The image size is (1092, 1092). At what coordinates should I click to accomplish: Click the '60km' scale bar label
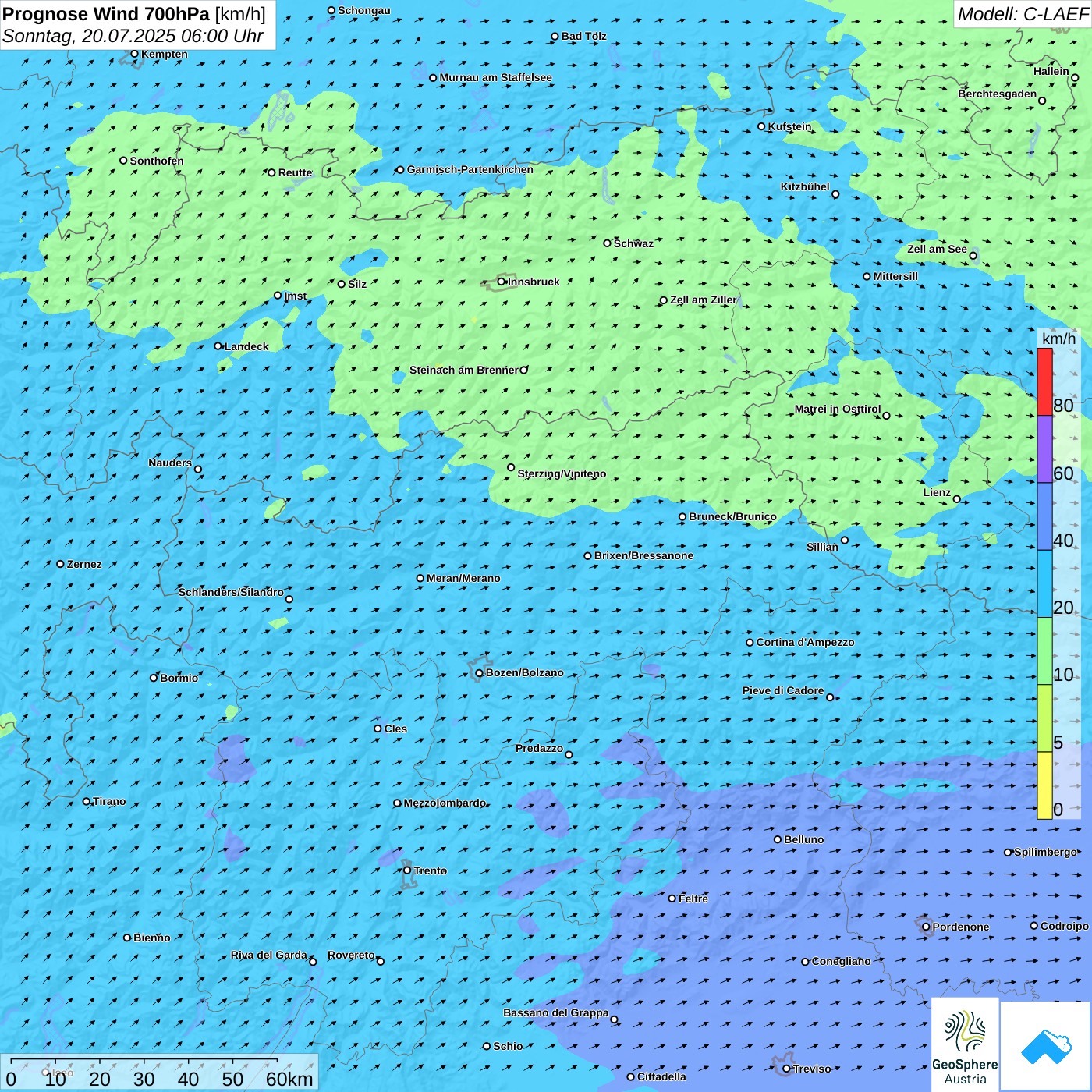coord(289,1079)
